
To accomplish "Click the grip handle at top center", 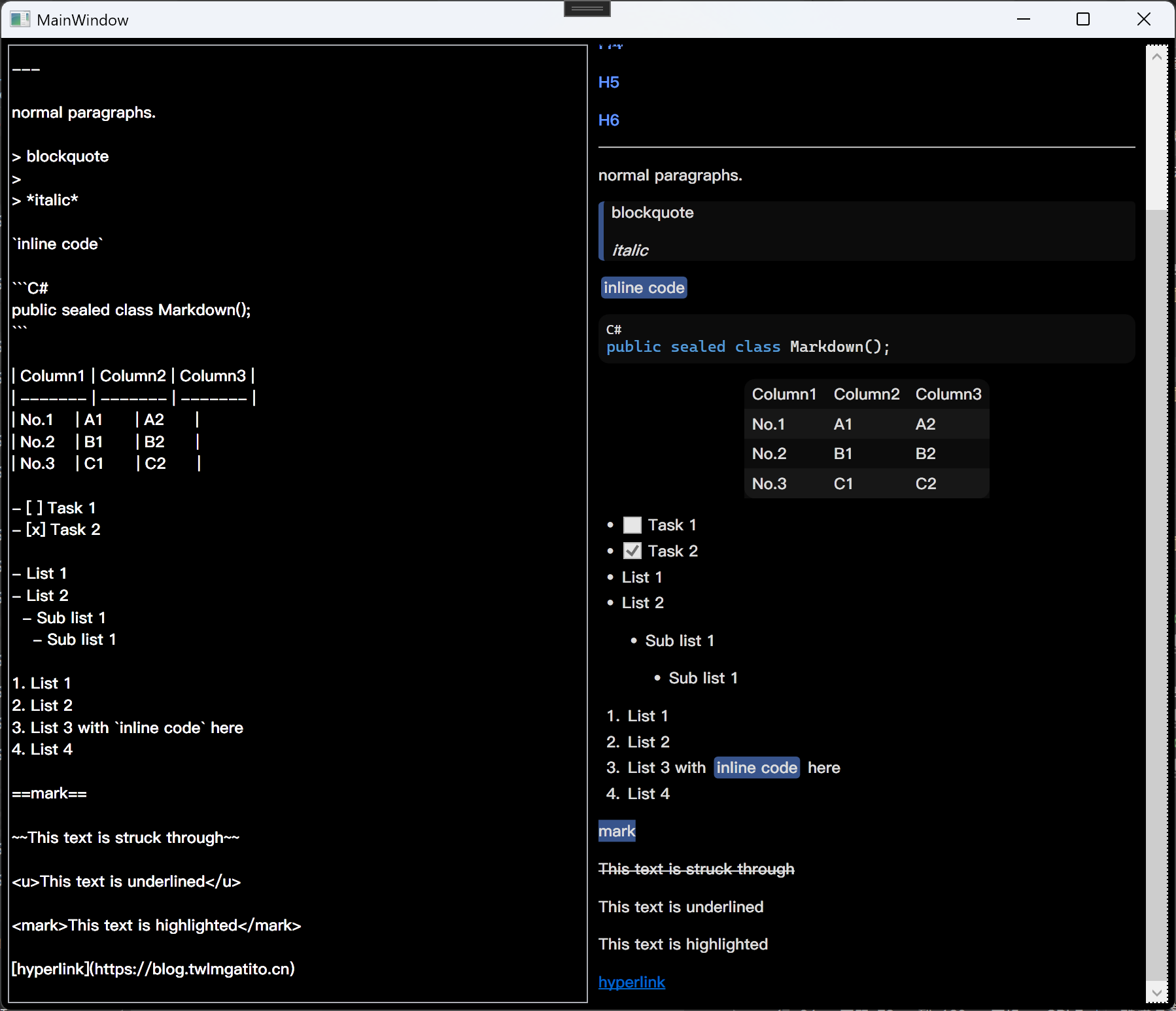I will [587, 9].
